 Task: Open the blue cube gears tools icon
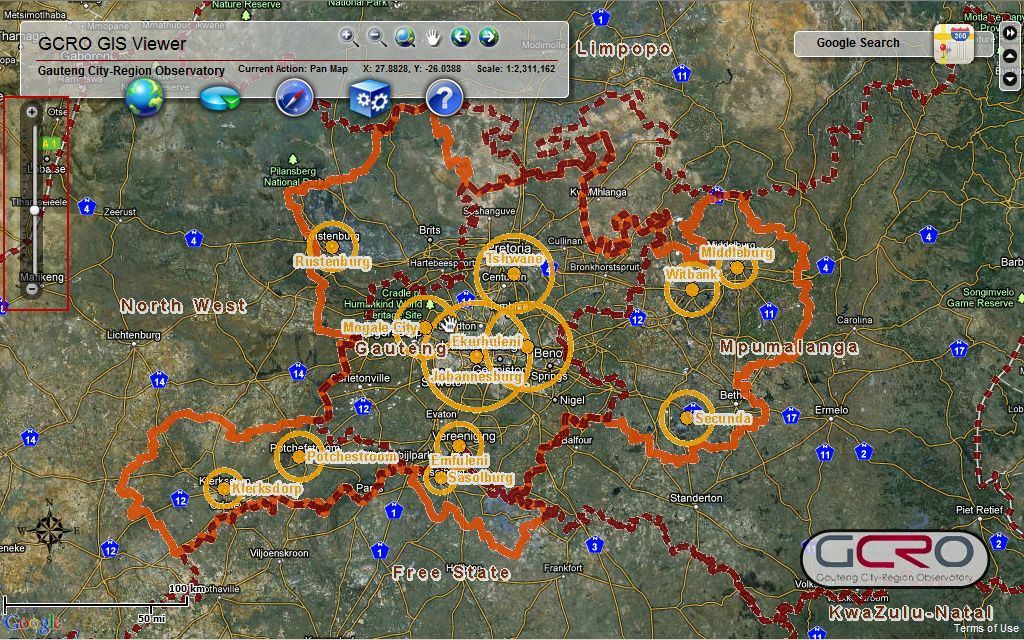370,99
